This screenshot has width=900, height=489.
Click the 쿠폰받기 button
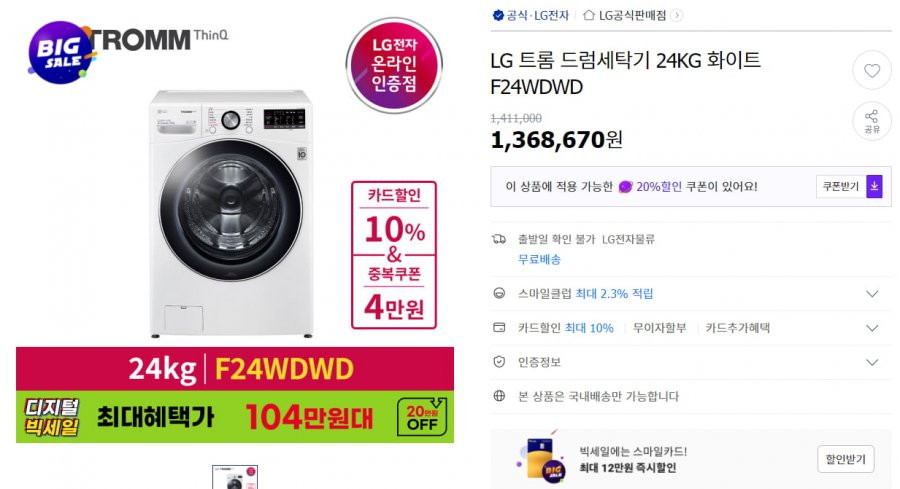tap(841, 187)
